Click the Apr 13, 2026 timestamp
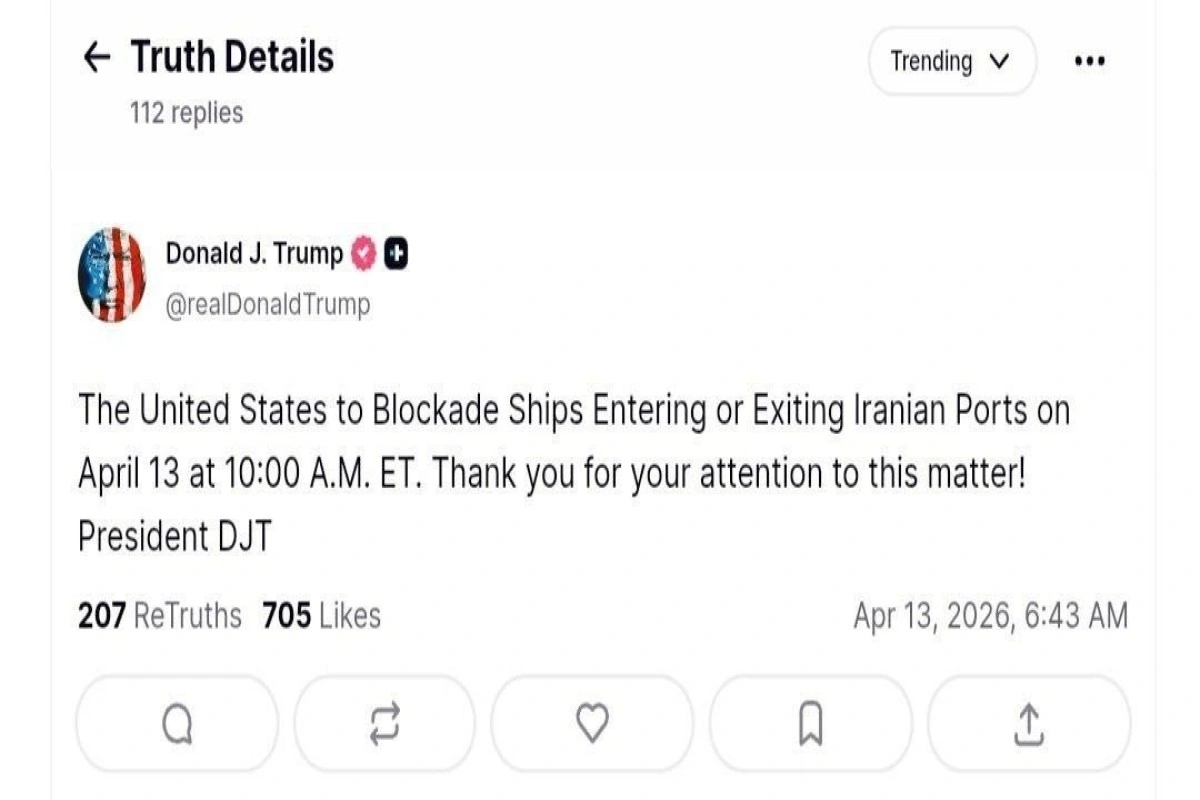 (x=990, y=615)
